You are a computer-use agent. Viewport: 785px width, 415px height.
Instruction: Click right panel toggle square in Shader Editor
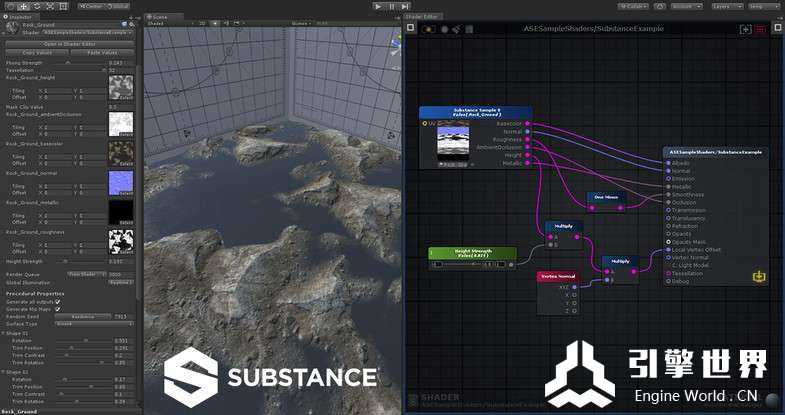pos(777,28)
